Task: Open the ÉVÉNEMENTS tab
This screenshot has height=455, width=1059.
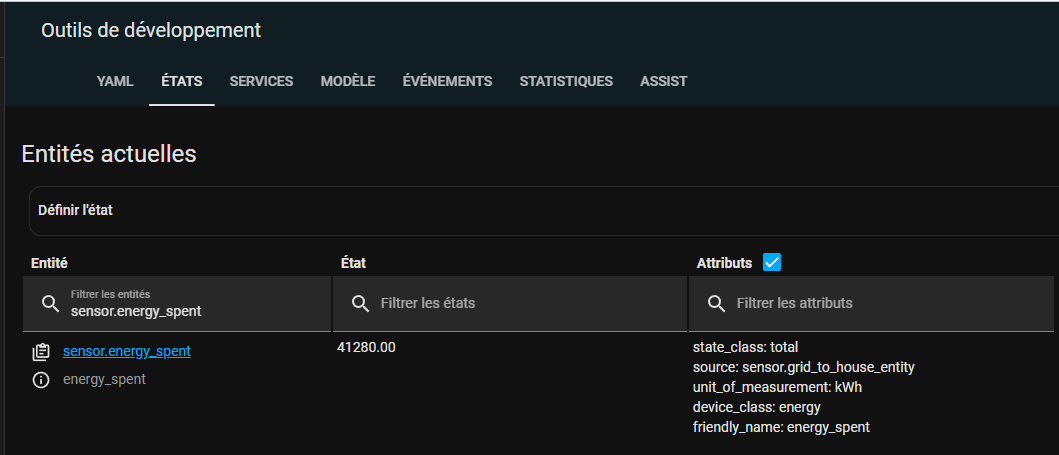Action: 447,82
